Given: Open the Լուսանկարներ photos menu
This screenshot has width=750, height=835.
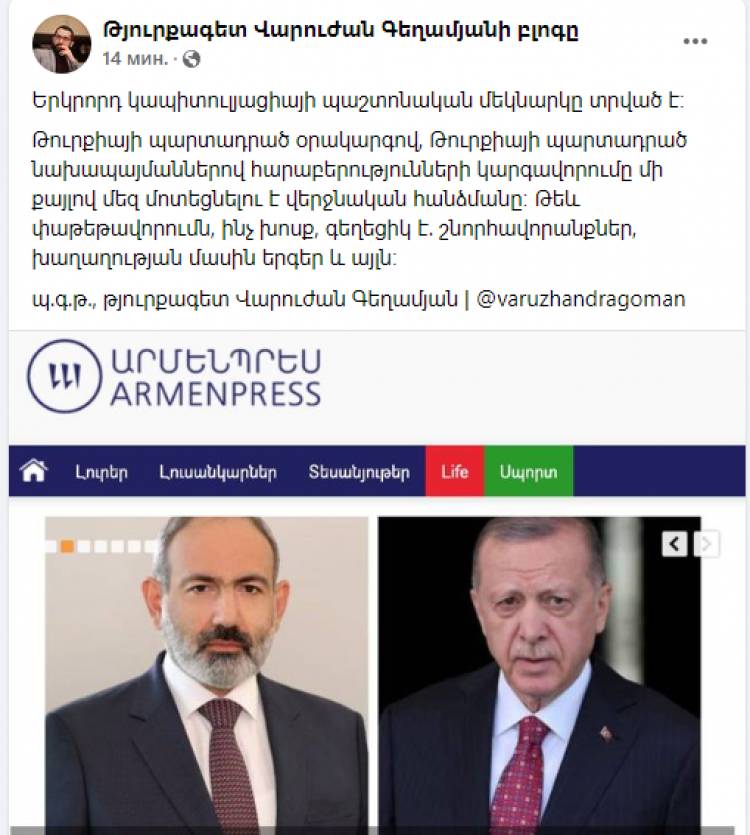Looking at the screenshot, I should (218, 472).
